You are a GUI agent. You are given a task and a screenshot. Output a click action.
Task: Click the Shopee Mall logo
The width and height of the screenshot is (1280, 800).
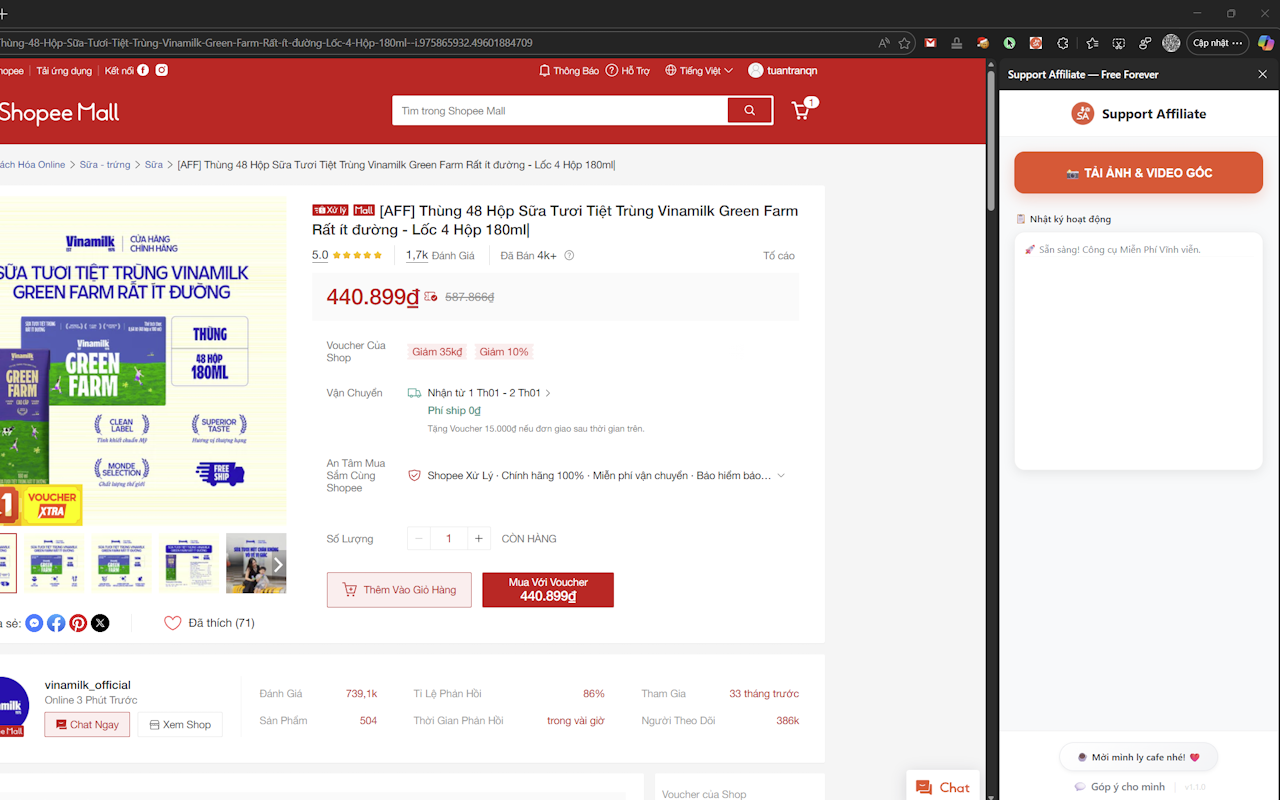pos(59,113)
